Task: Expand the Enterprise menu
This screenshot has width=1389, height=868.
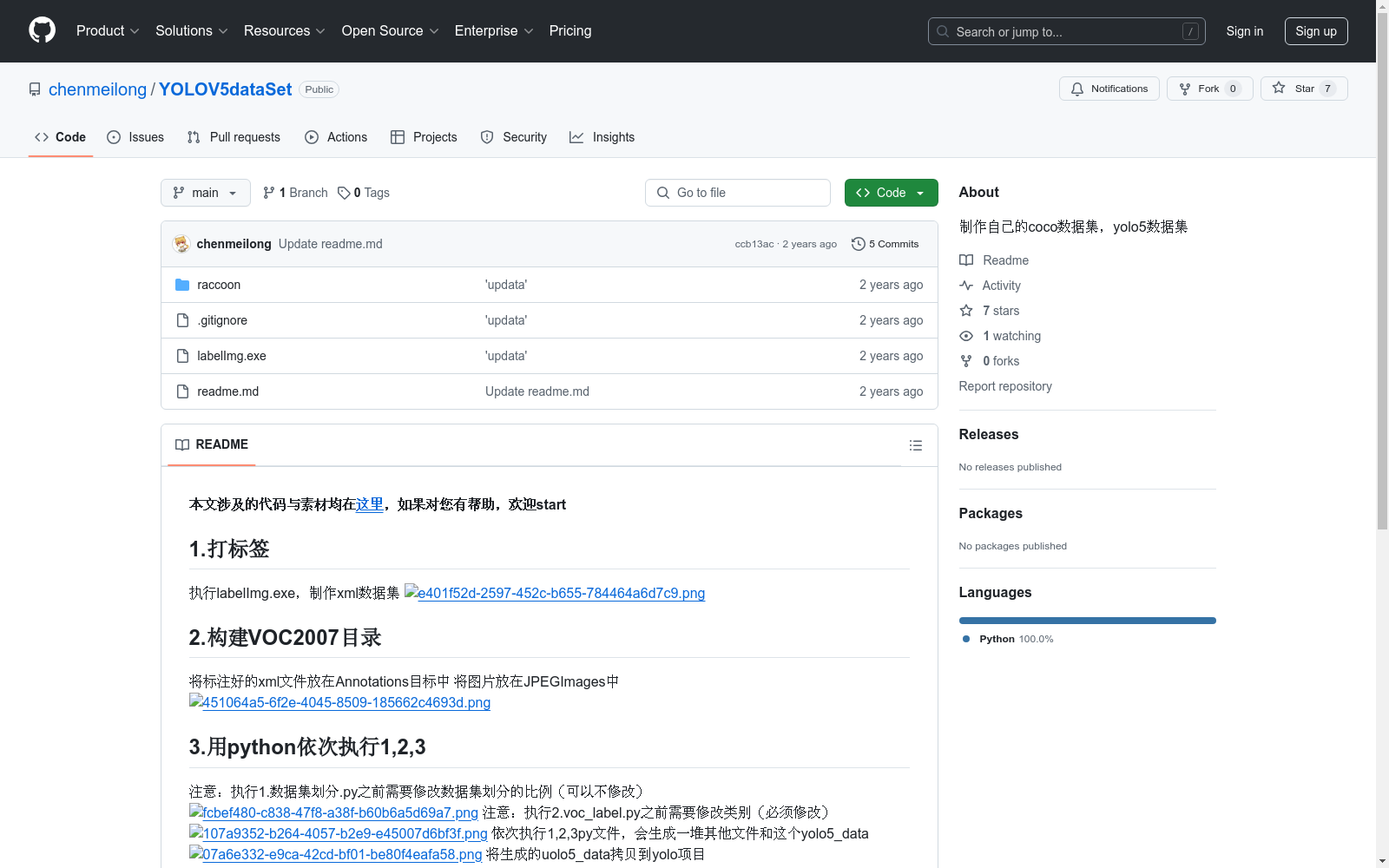Action: [494, 30]
